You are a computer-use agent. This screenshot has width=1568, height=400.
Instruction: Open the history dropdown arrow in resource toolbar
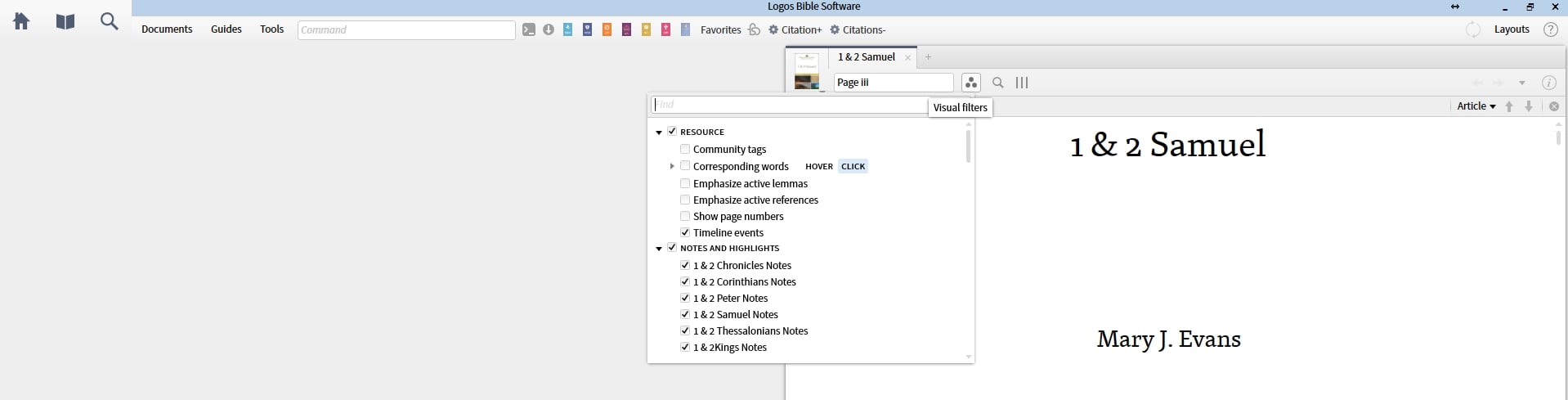coord(1522,83)
